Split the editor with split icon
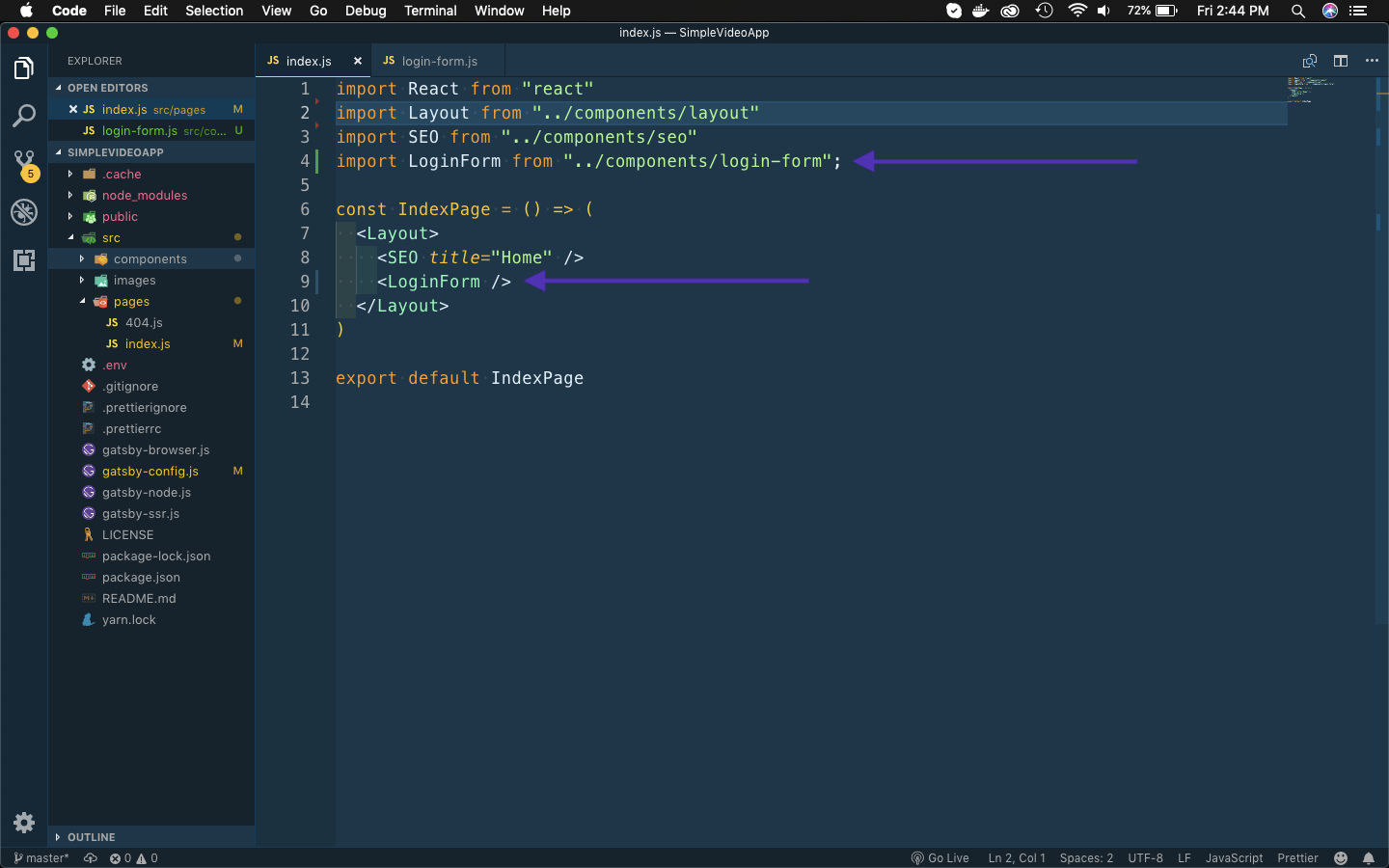 click(1341, 61)
